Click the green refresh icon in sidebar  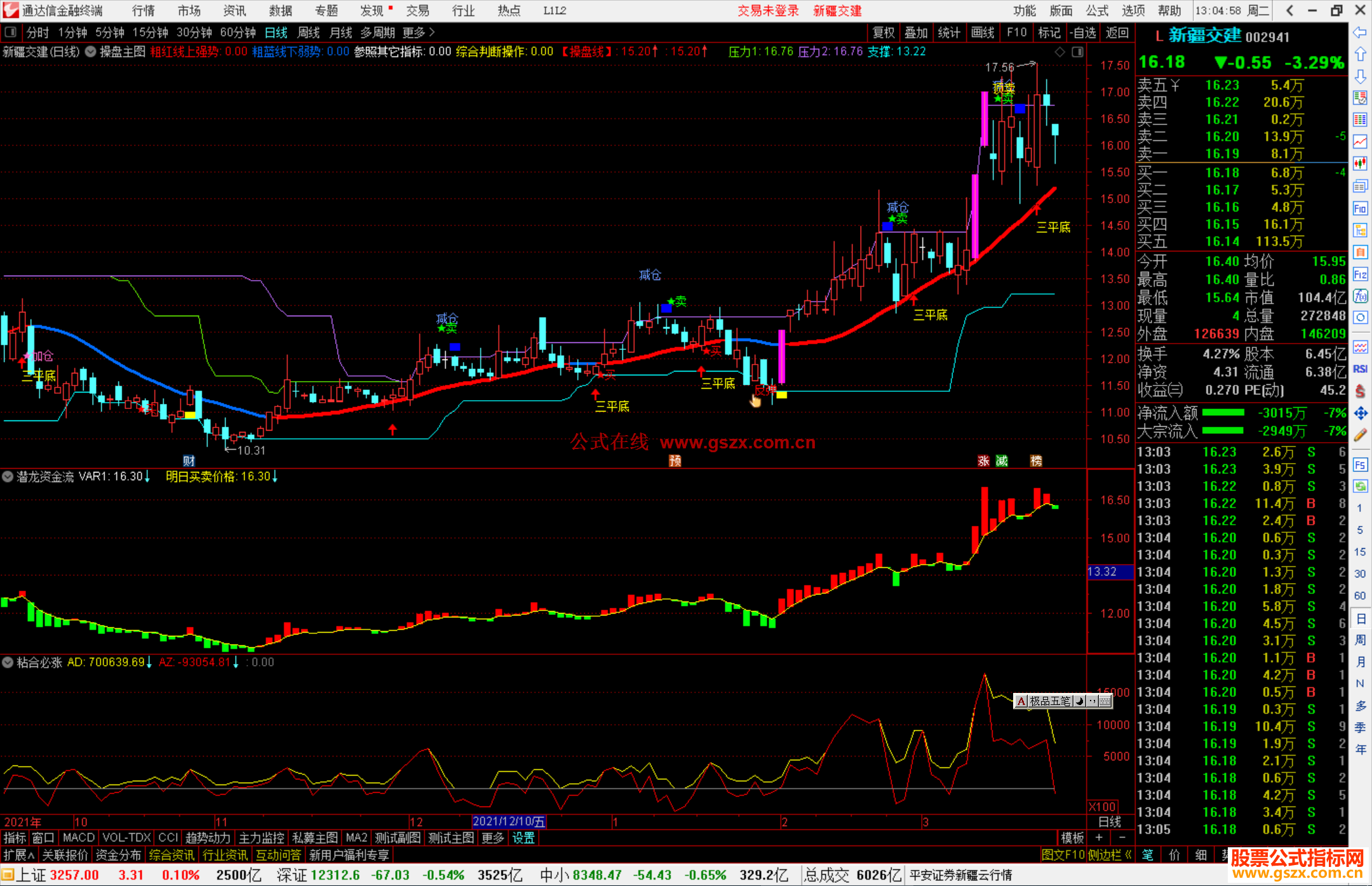1360,487
